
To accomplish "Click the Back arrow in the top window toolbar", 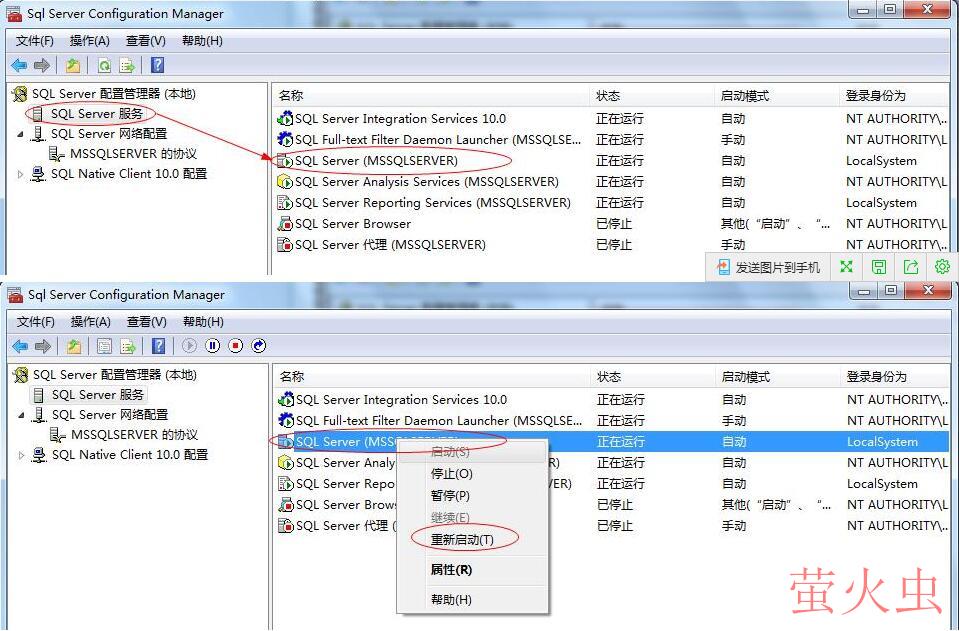I will [19, 65].
